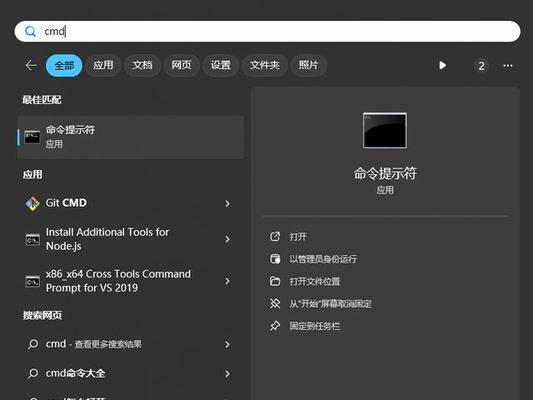Click the large 命令提示符 preview thumbnail
This screenshot has height=400, width=533.
pyautogui.click(x=384, y=131)
